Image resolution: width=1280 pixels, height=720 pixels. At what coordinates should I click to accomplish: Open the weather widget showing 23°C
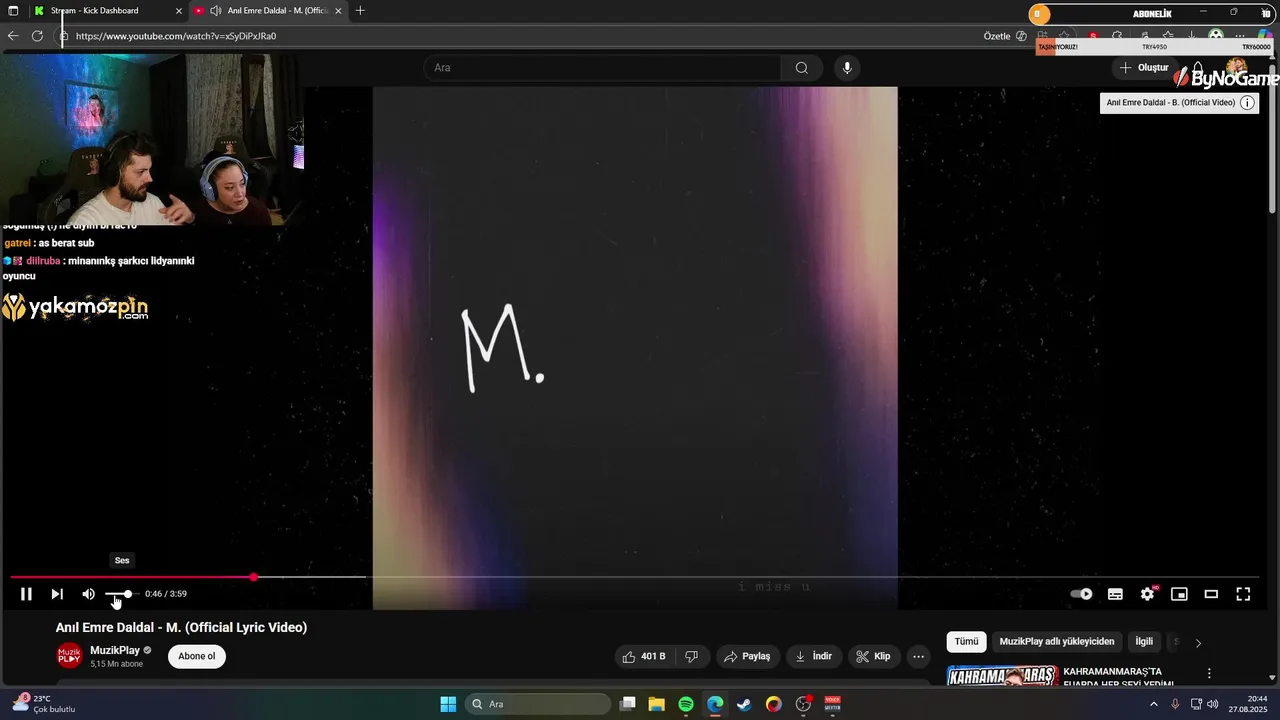tap(43, 704)
